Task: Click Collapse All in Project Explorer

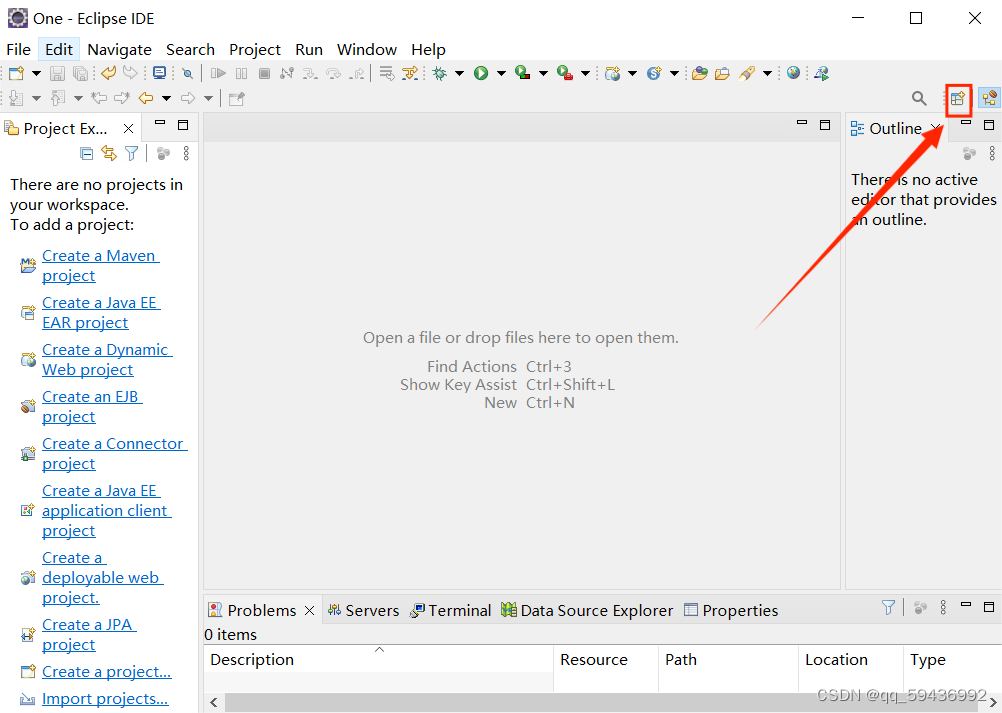Action: [x=86, y=153]
